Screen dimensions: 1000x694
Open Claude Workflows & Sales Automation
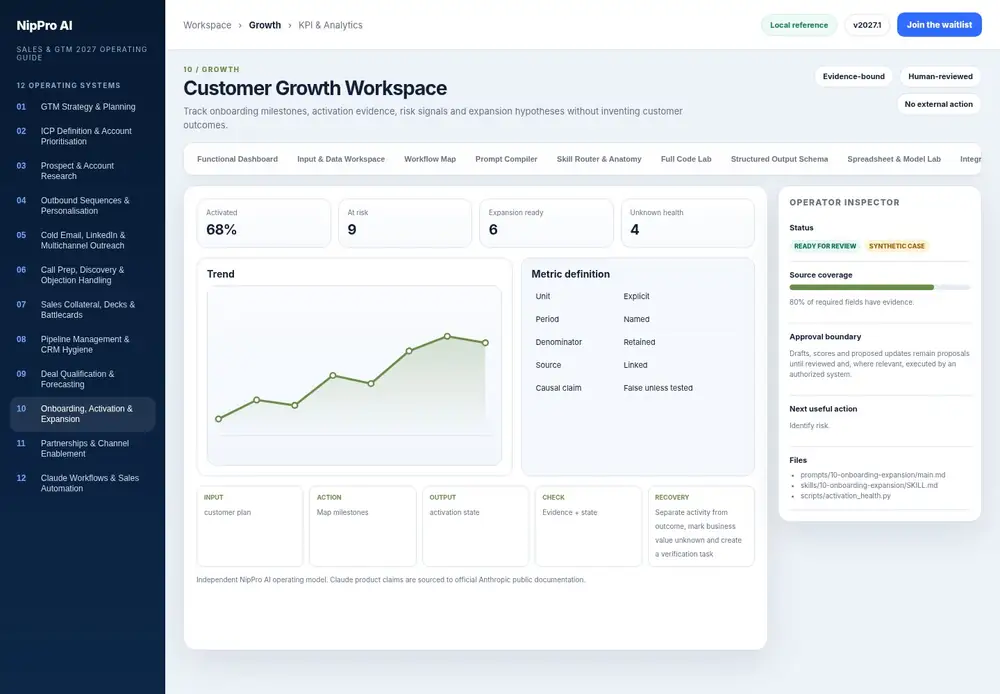[82, 483]
